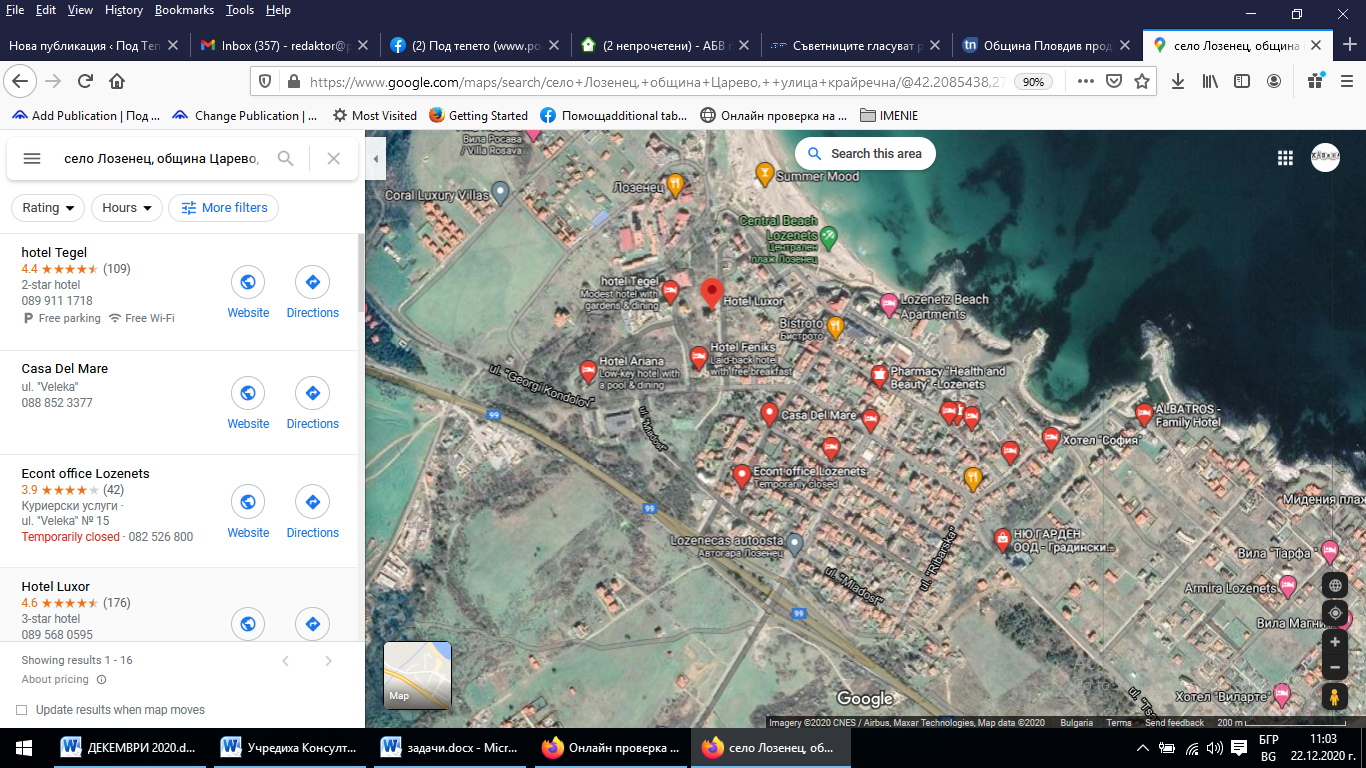Open Google Maps hamburger menu
The height and width of the screenshot is (768, 1366).
click(32, 158)
